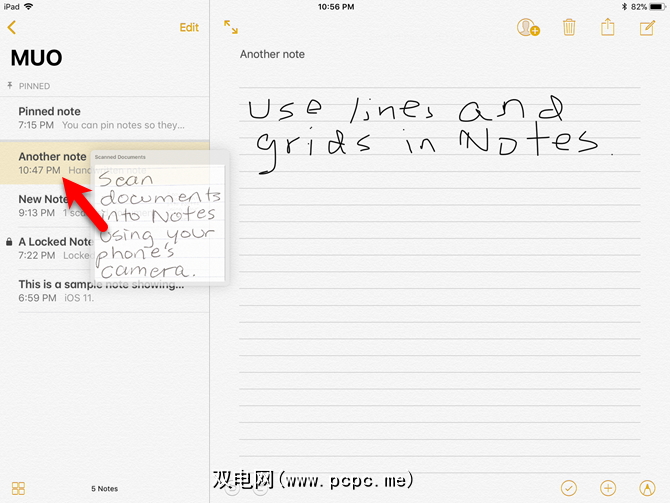Delete note with trash icon

tap(569, 28)
